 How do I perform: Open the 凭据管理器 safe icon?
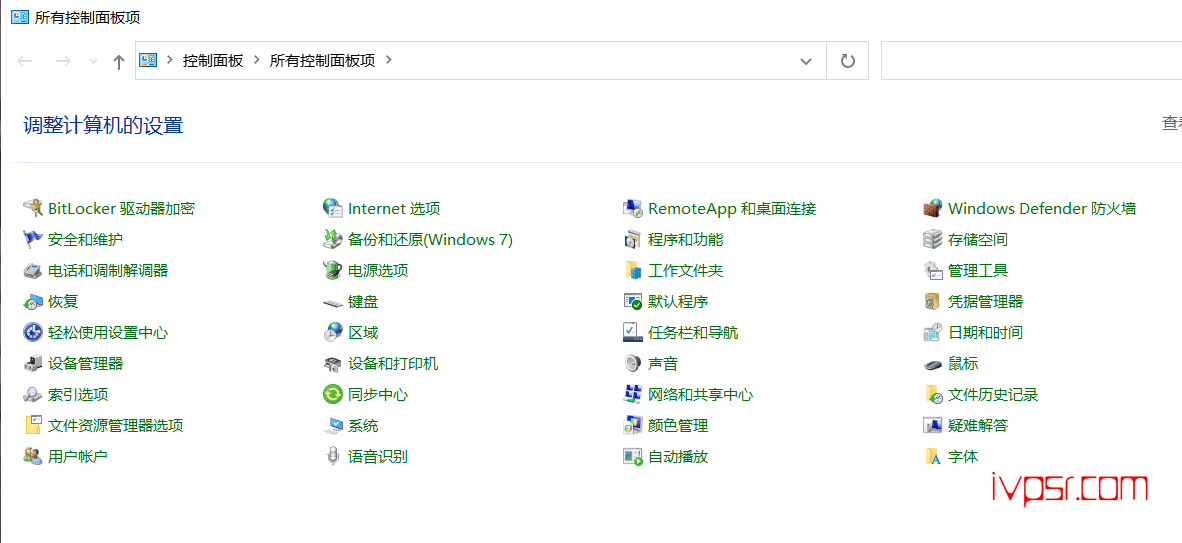933,302
